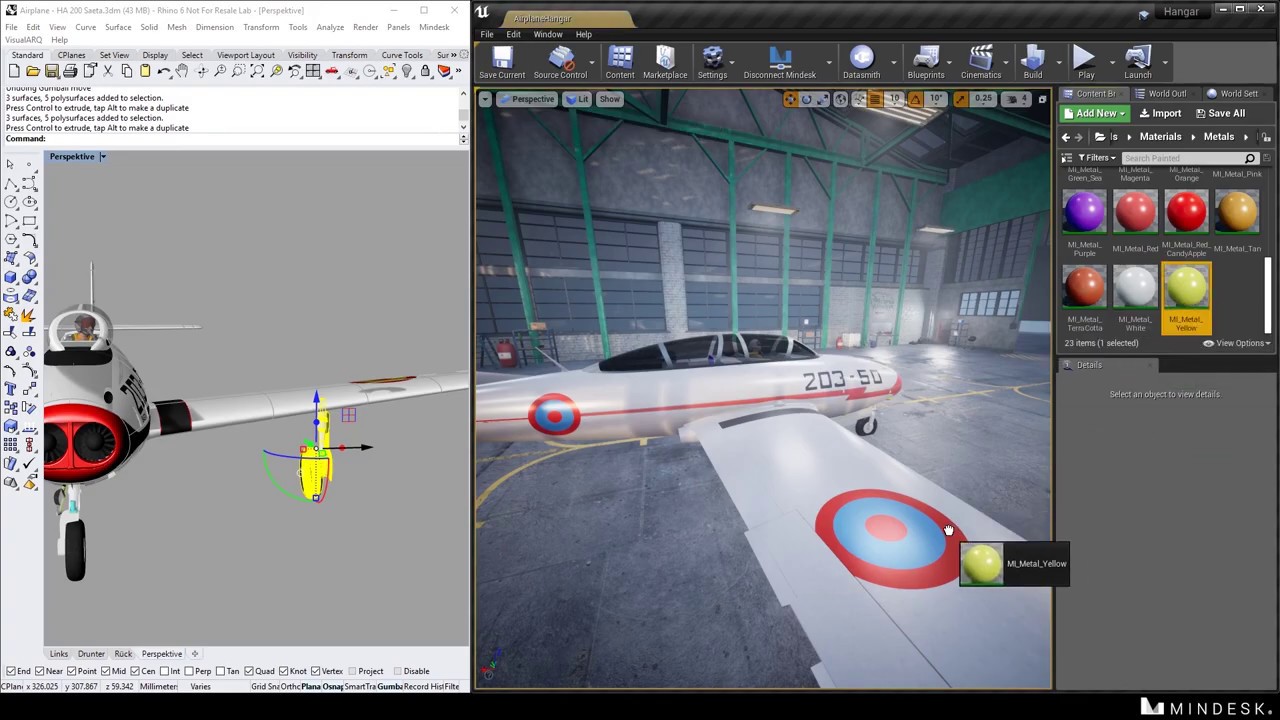Viewport: 1280px width, 720px height.
Task: Click Rhino four-viewport layout icon
Action: (x=313, y=71)
